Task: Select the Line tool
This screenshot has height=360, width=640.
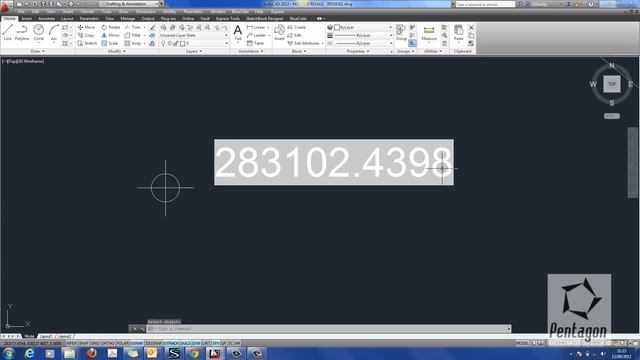Action: click(8, 32)
